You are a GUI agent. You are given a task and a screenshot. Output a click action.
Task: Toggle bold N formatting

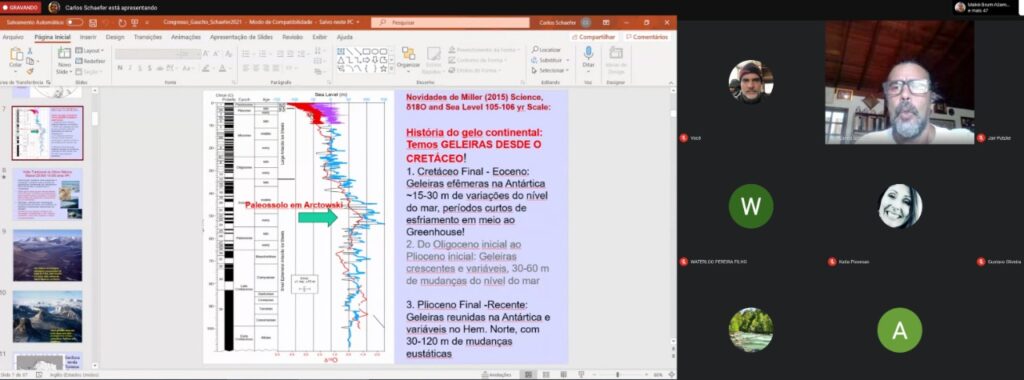pyautogui.click(x=120, y=68)
